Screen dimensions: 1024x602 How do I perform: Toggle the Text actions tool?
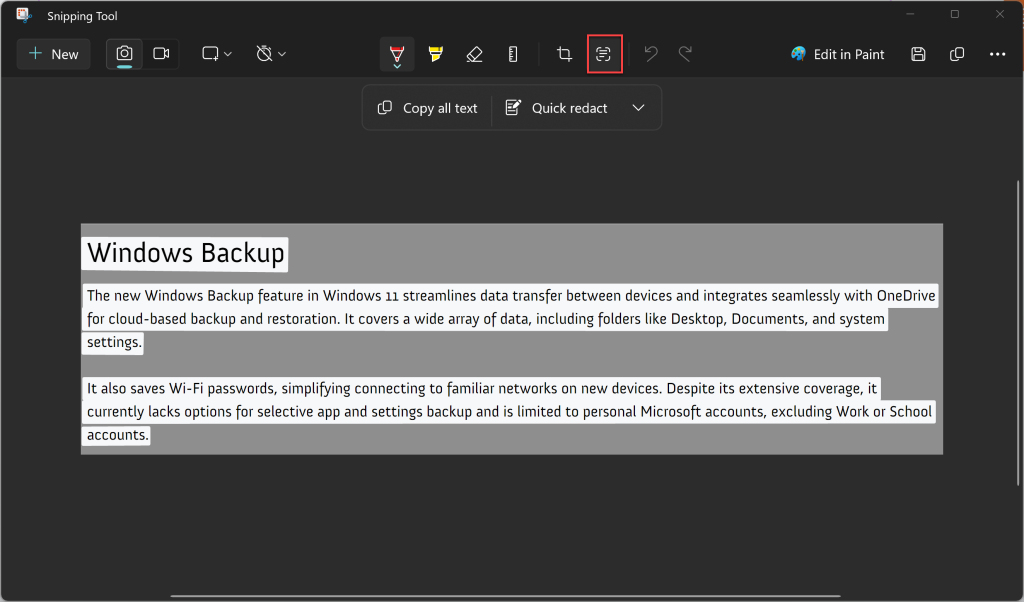(x=604, y=54)
